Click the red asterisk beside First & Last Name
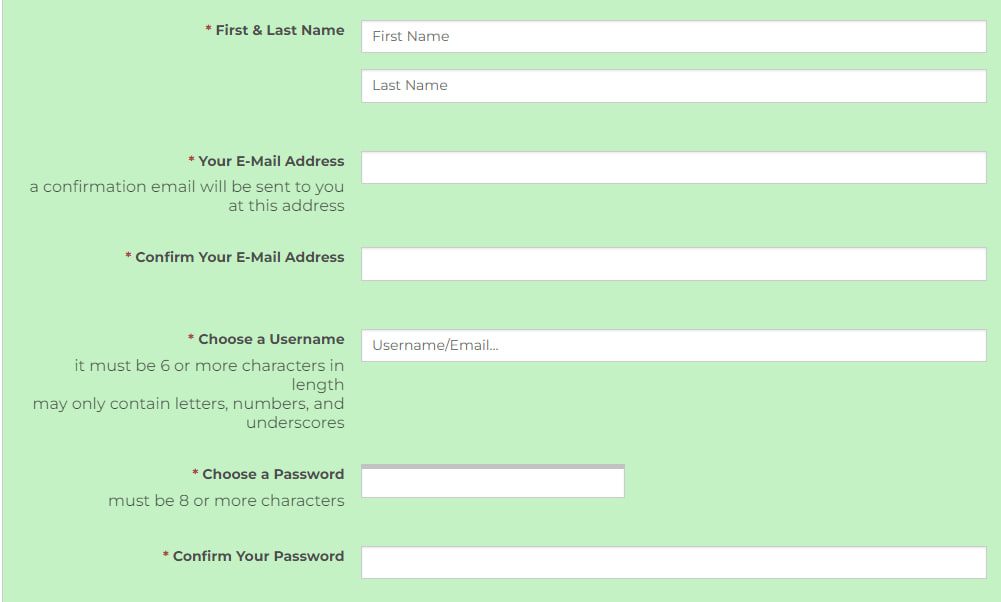Screen dimensions: 1001x602 click(x=209, y=30)
